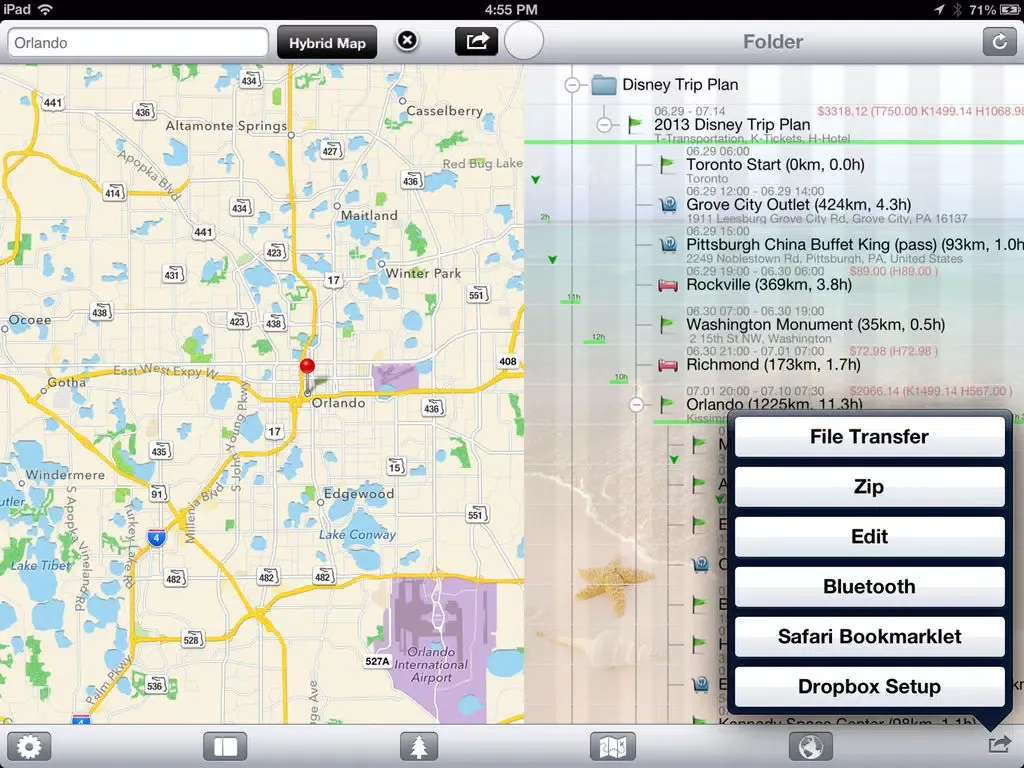The height and width of the screenshot is (768, 1024).
Task: Select Grove City Outlet (424km, 4.3h) row
Action: (798, 204)
